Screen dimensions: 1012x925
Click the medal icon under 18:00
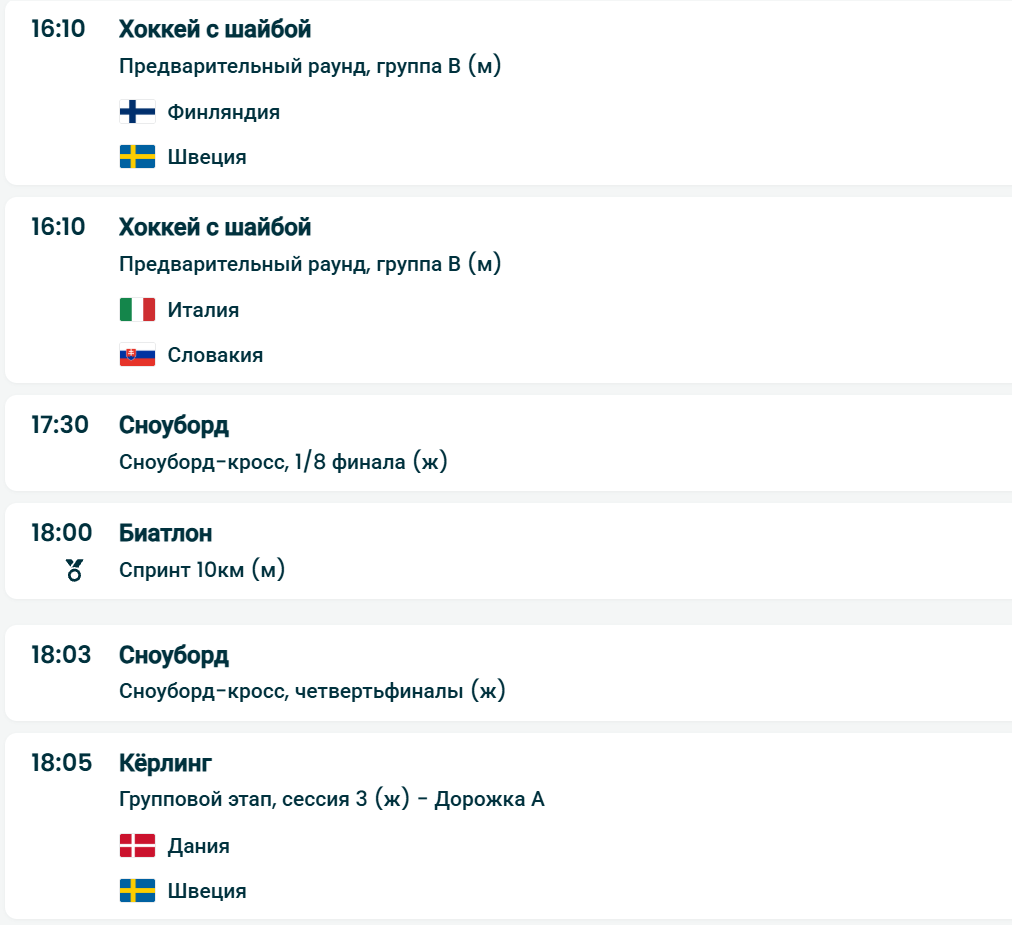click(74, 571)
